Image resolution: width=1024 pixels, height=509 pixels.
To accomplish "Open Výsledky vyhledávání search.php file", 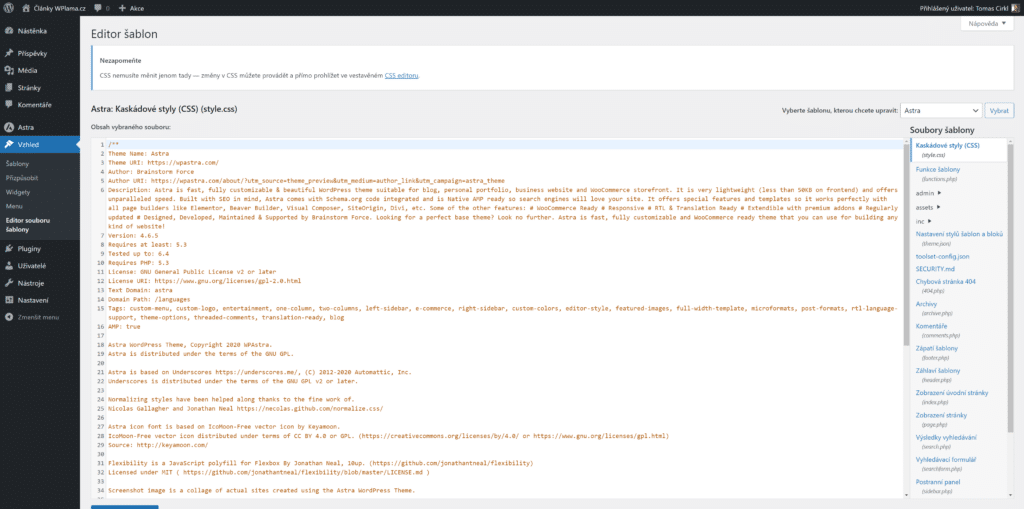I will click(x=946, y=437).
